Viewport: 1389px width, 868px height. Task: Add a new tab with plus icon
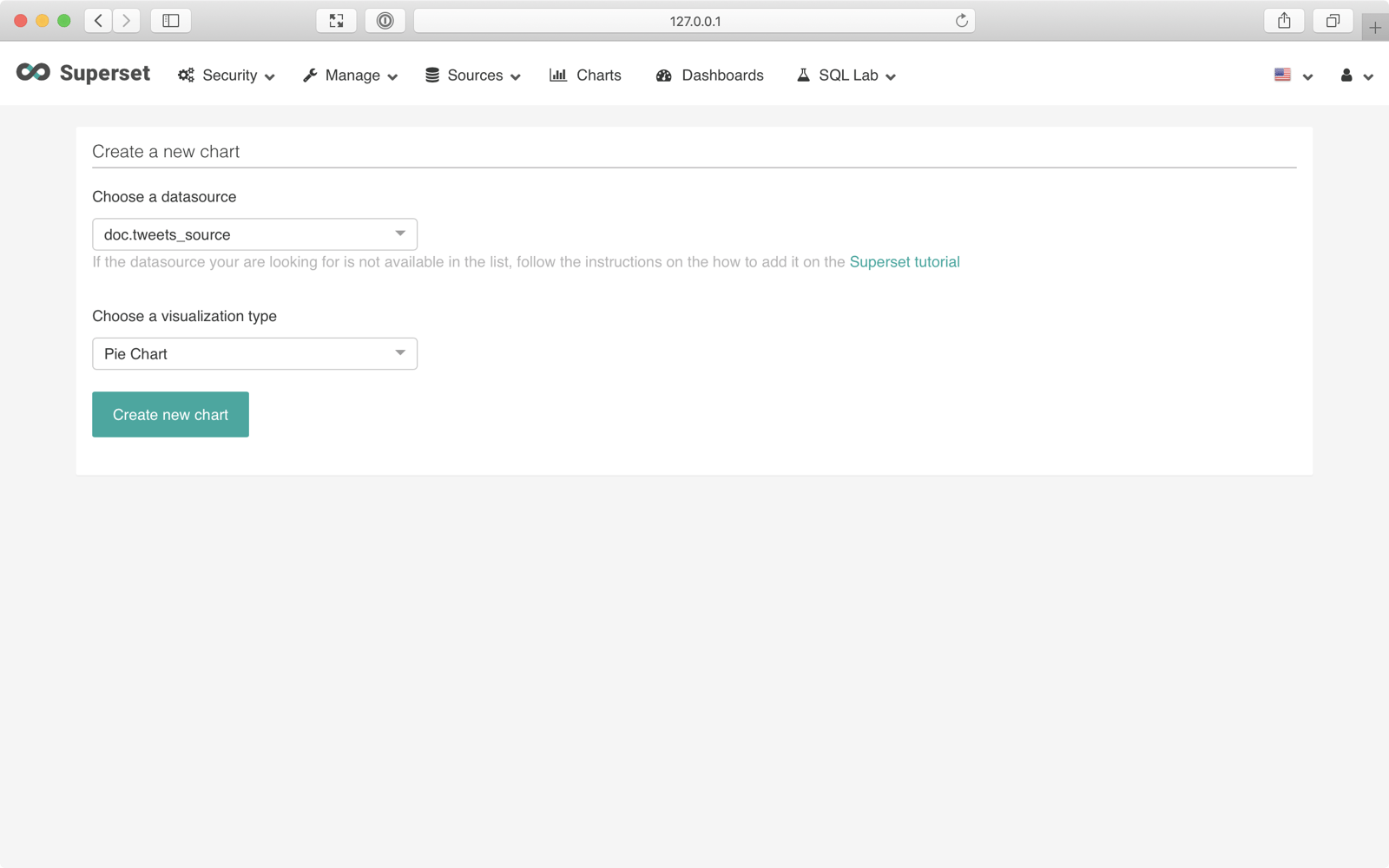coord(1375,28)
